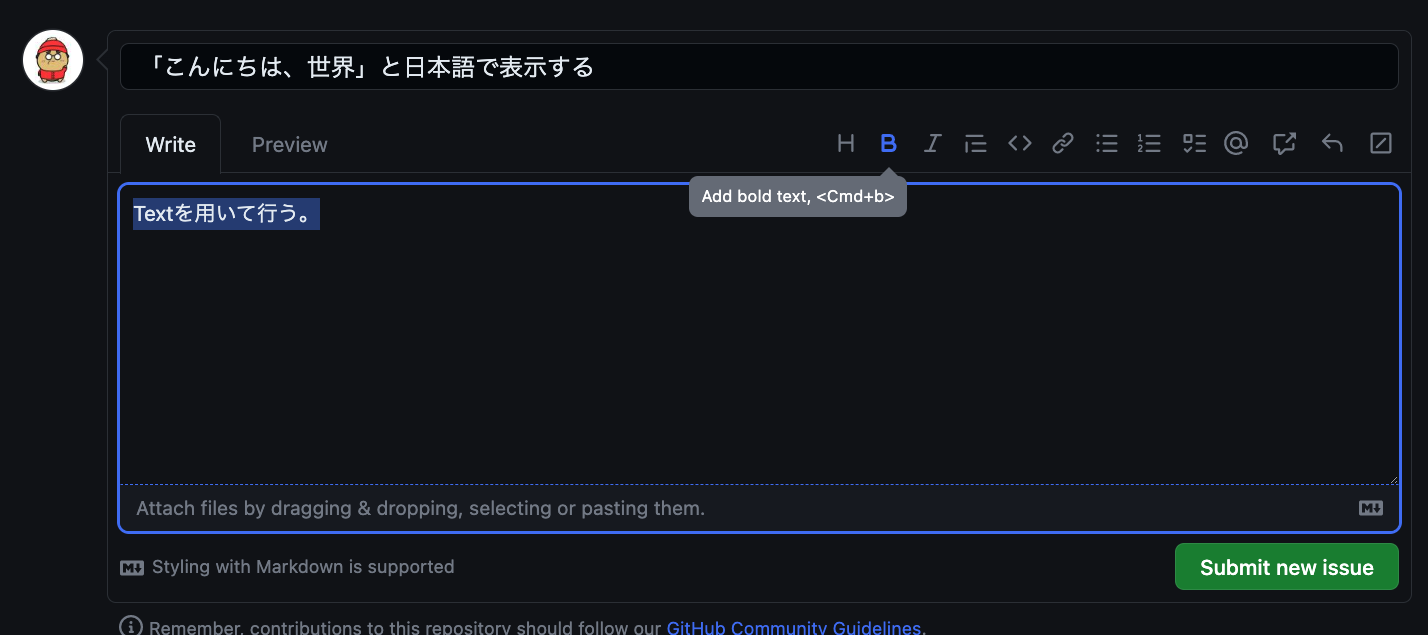Toggle bold text formatting
The width and height of the screenshot is (1428, 635).
(x=889, y=143)
